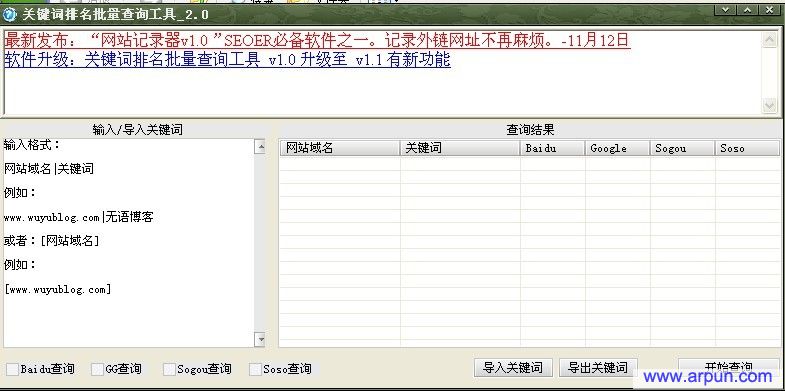The height and width of the screenshot is (391, 785).
Task: Enable the GG查询 checkbox
Action: 98,369
